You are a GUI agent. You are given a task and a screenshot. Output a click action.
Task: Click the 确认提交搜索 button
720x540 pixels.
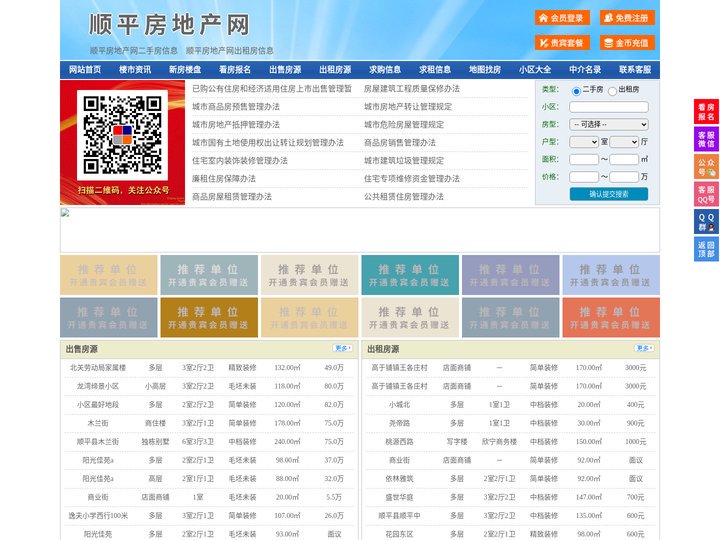click(x=609, y=194)
